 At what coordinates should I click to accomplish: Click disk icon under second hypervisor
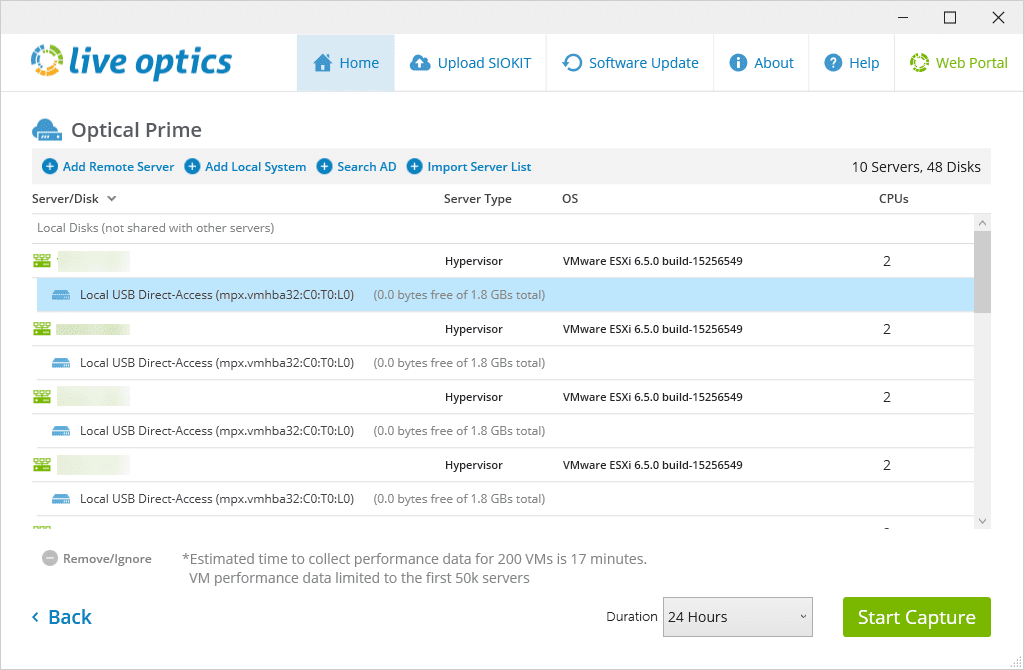pos(61,363)
